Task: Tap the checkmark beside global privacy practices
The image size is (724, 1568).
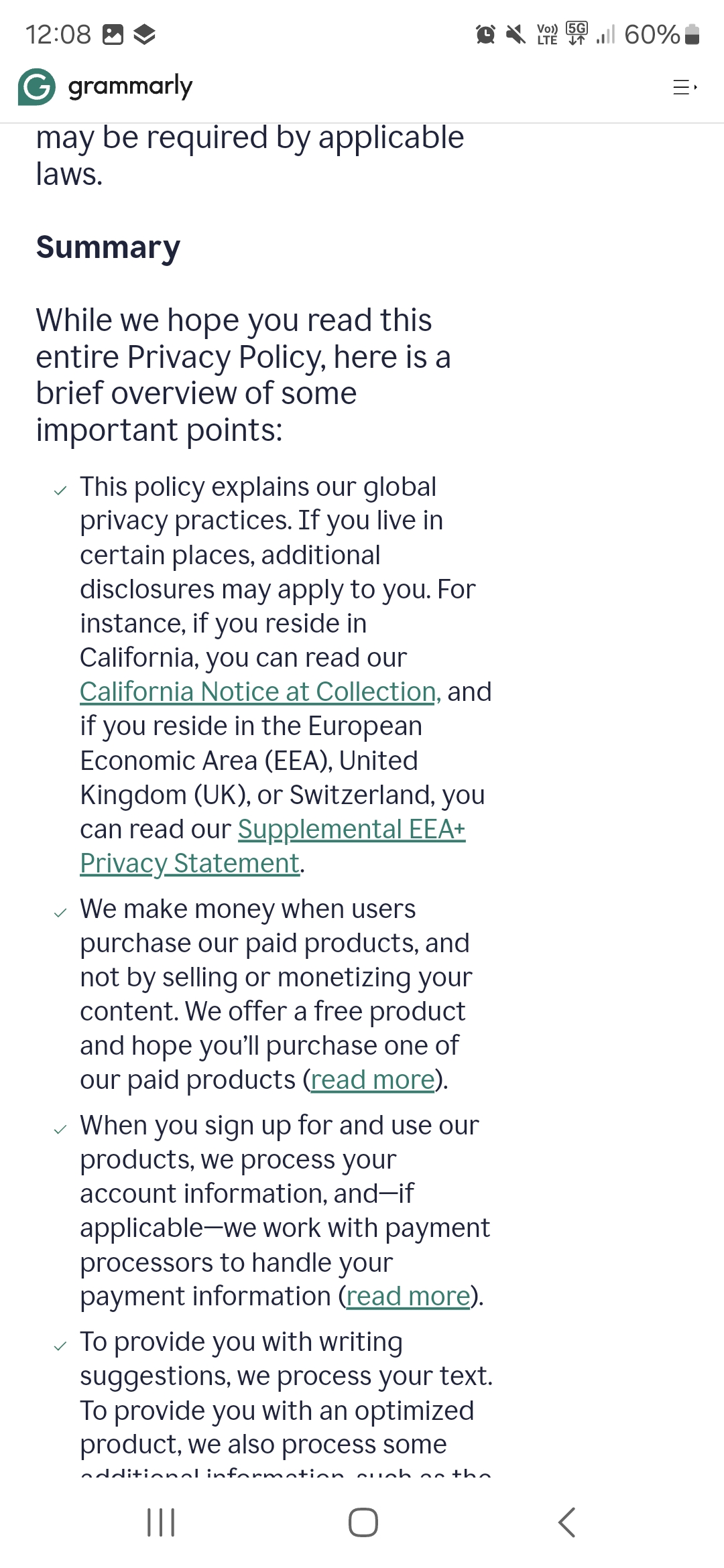Action: (60, 491)
